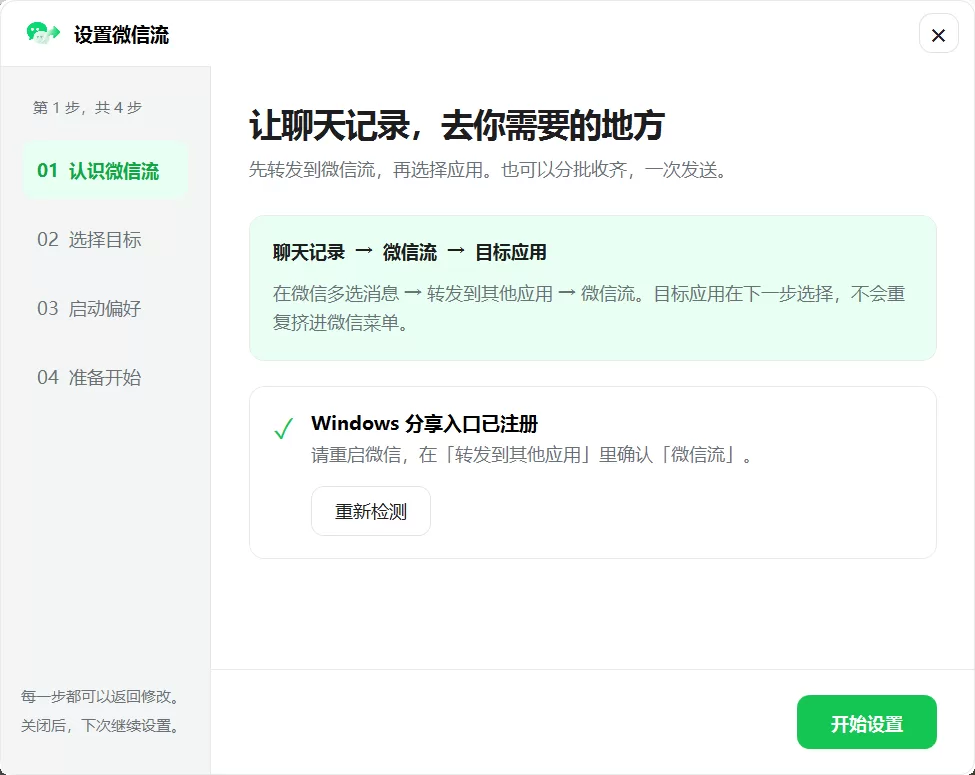Click the text 请重启微信 confirmation hint
Viewport: 975px width, 775px height.
(x=532, y=455)
